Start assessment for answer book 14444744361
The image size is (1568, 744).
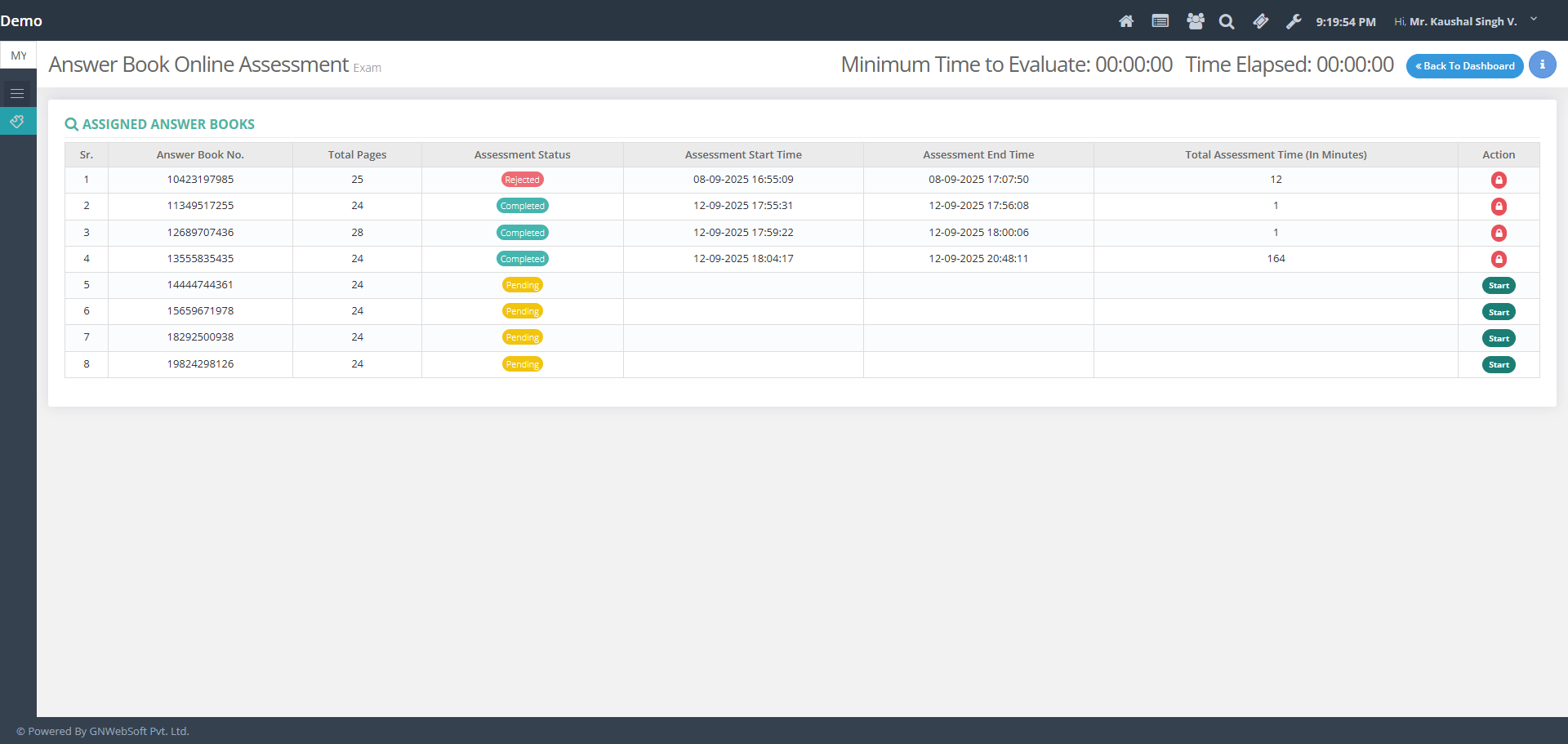point(1499,286)
